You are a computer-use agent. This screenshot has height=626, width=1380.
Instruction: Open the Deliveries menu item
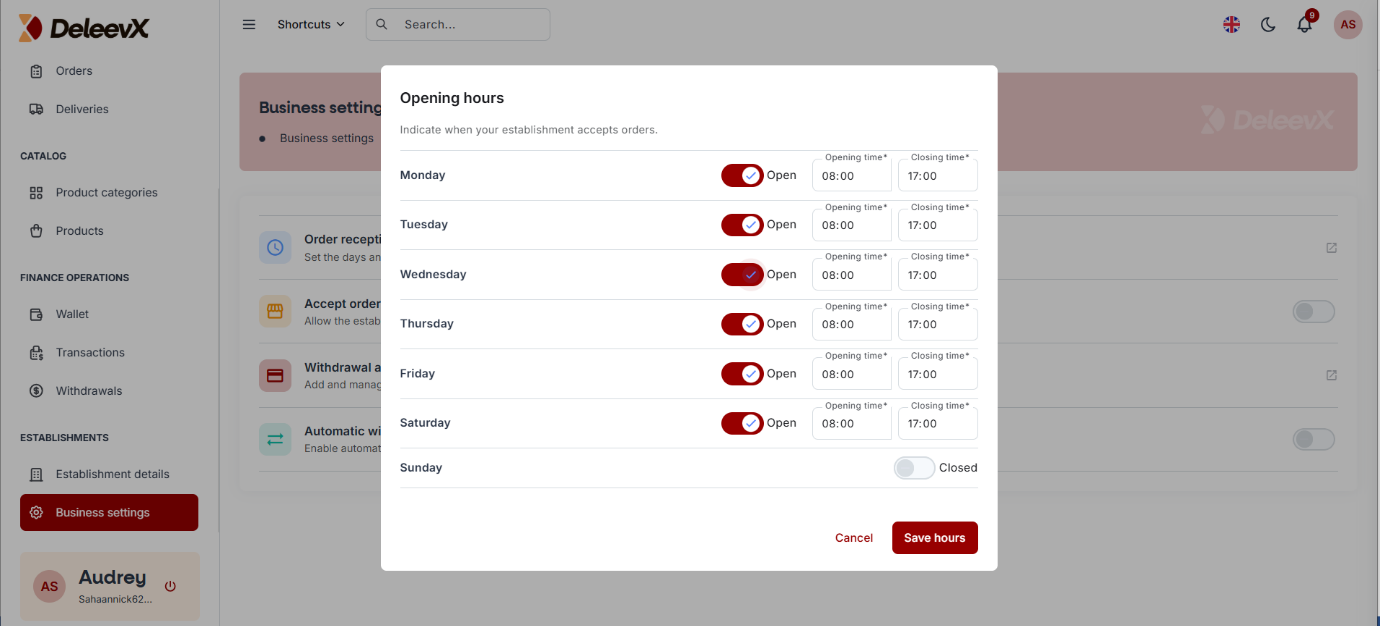110,109
